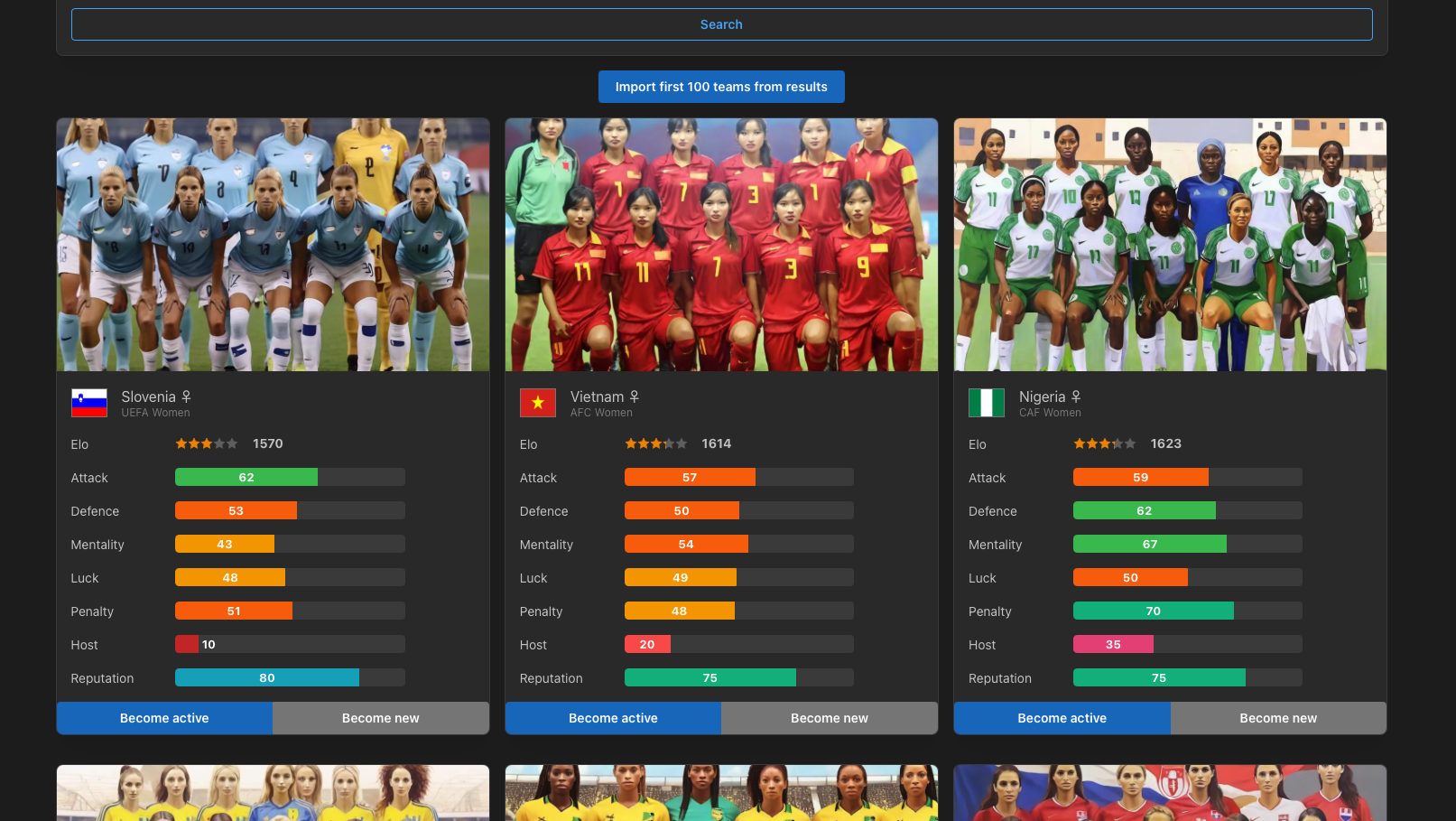Click the Vietnam team name
The image size is (1456, 821).
(x=598, y=397)
